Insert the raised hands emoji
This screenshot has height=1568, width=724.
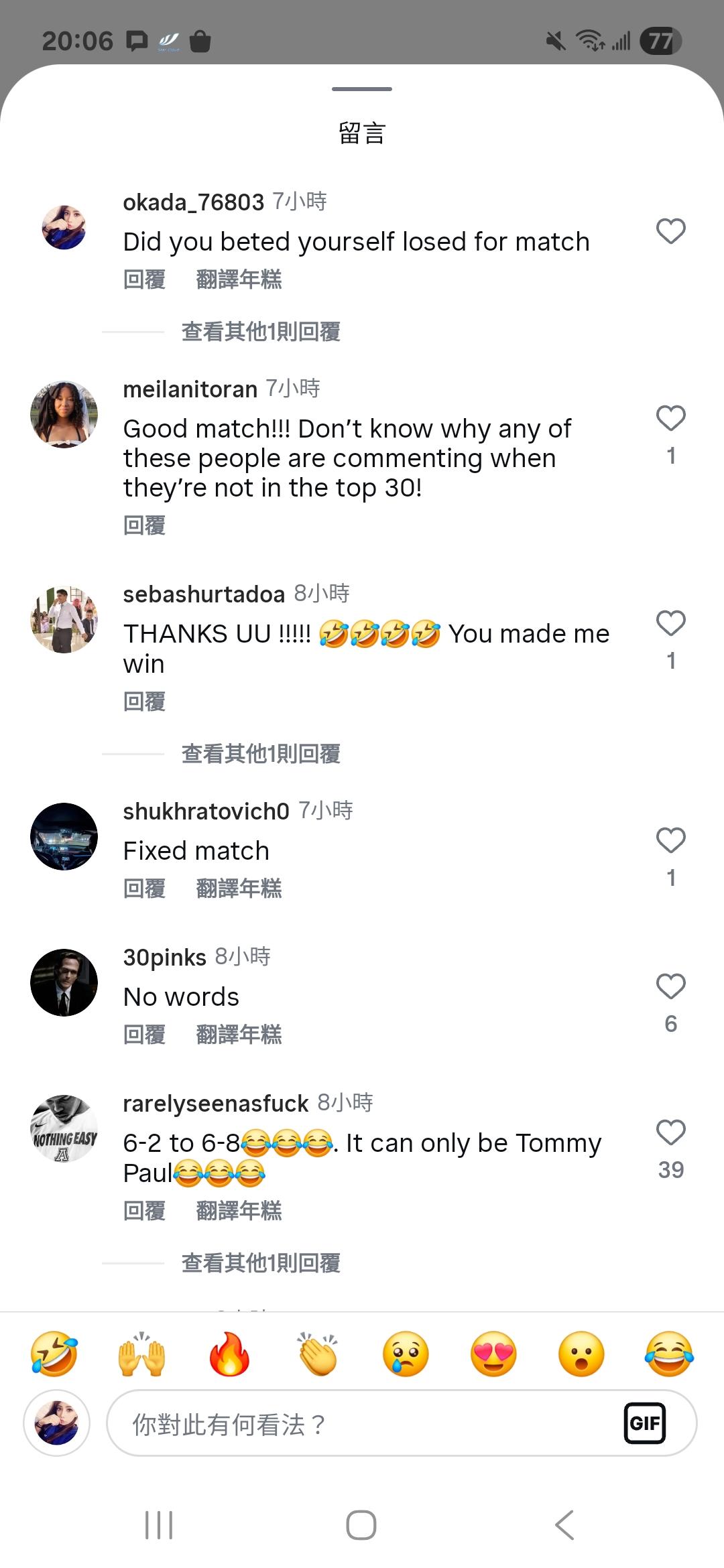point(141,1354)
